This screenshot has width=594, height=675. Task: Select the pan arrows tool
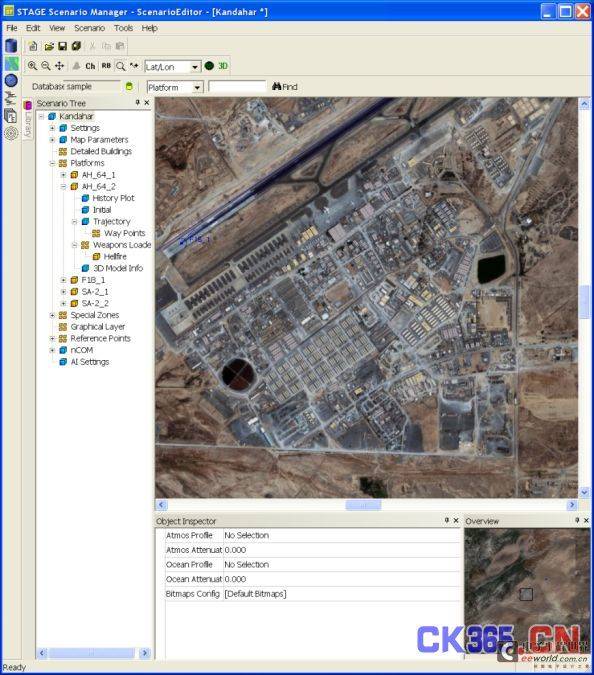[x=59, y=66]
